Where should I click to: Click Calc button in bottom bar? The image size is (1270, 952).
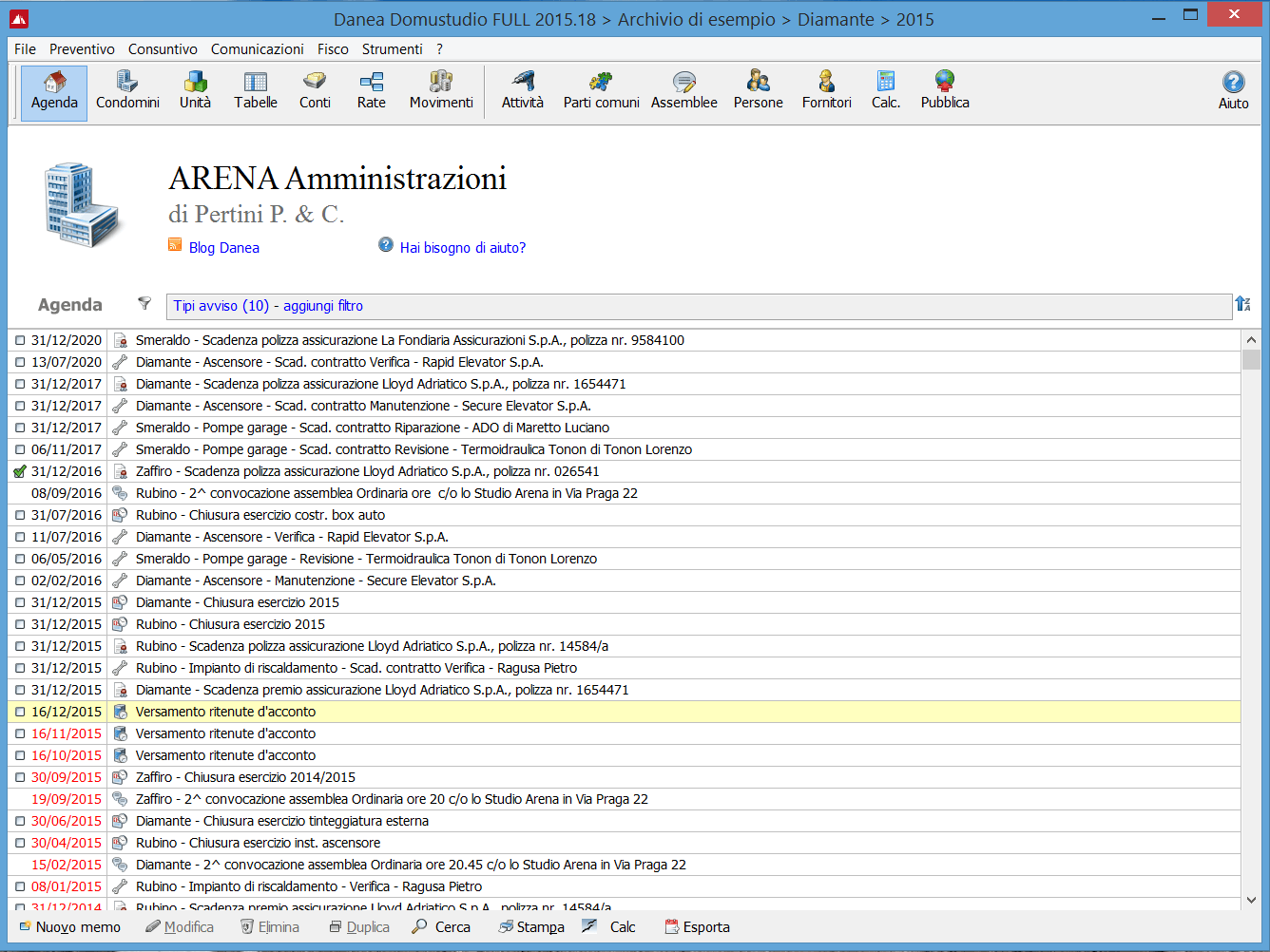pyautogui.click(x=608, y=927)
